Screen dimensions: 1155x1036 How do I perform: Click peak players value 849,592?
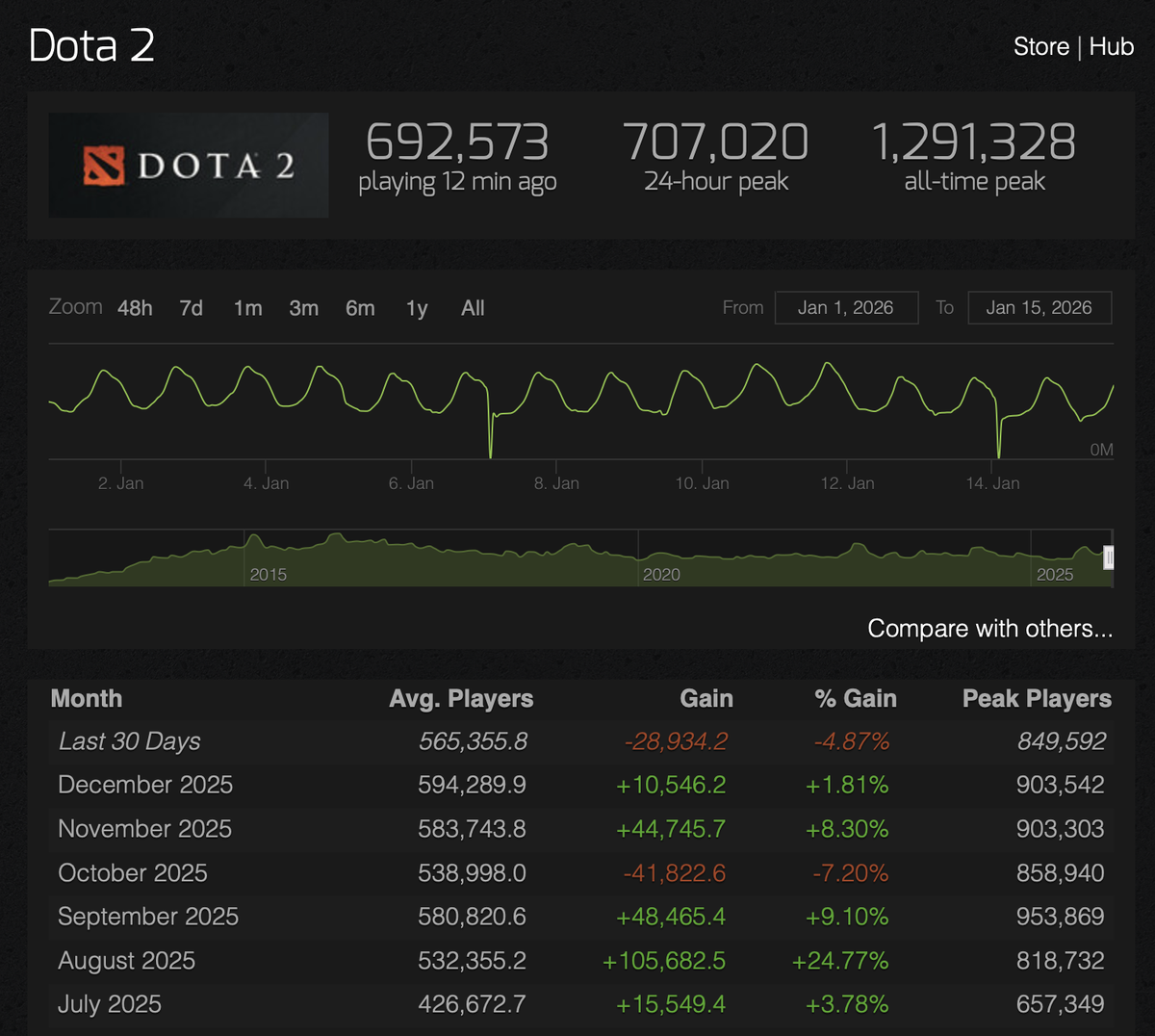(1062, 741)
